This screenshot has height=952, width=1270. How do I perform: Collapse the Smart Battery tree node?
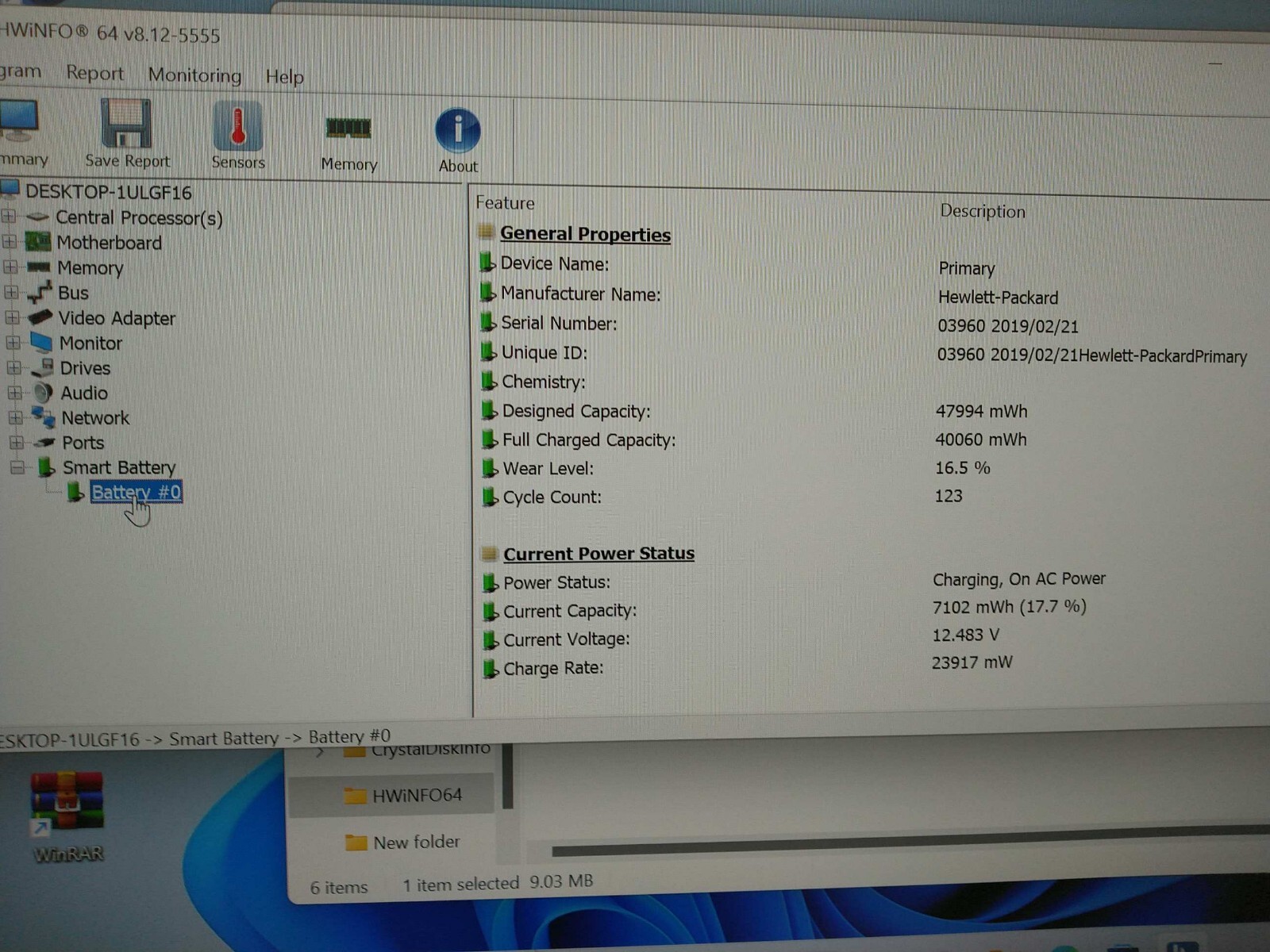(17, 466)
